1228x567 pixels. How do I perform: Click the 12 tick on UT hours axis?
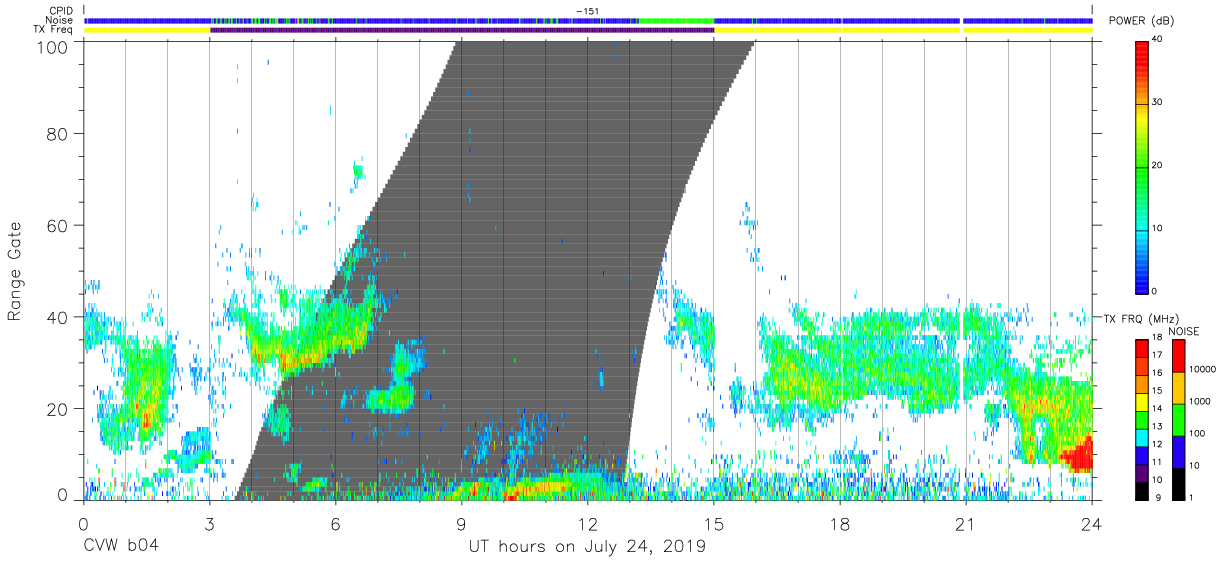(588, 523)
